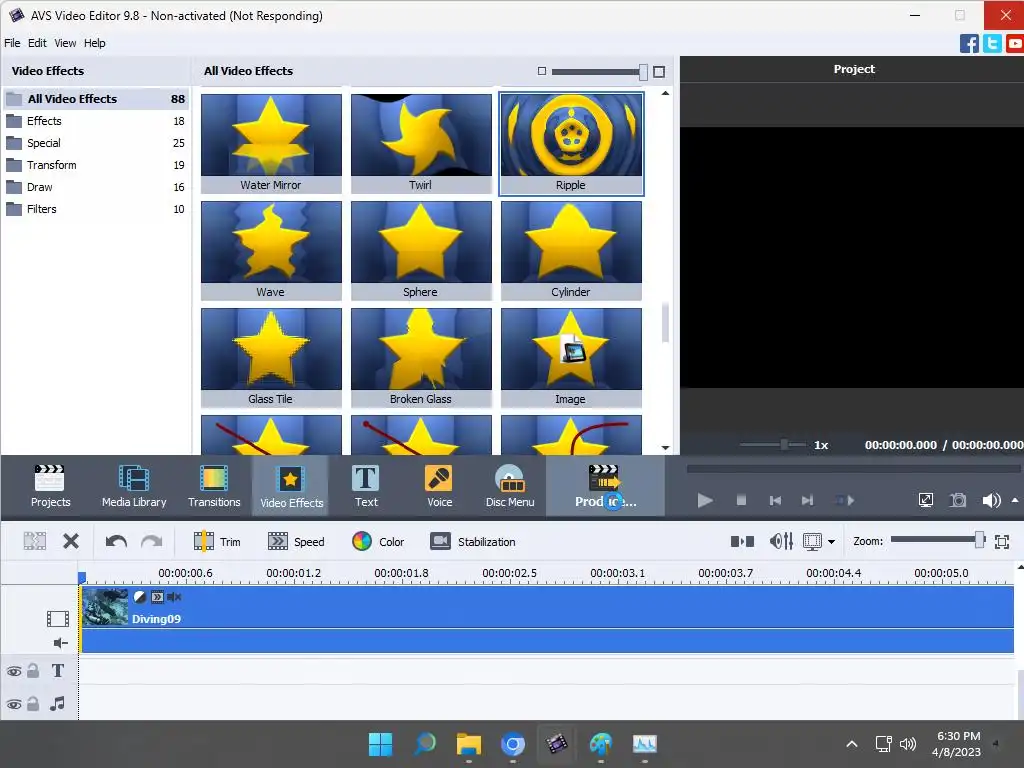Redo the last action
Image resolution: width=1024 pixels, height=768 pixels.
click(152, 541)
